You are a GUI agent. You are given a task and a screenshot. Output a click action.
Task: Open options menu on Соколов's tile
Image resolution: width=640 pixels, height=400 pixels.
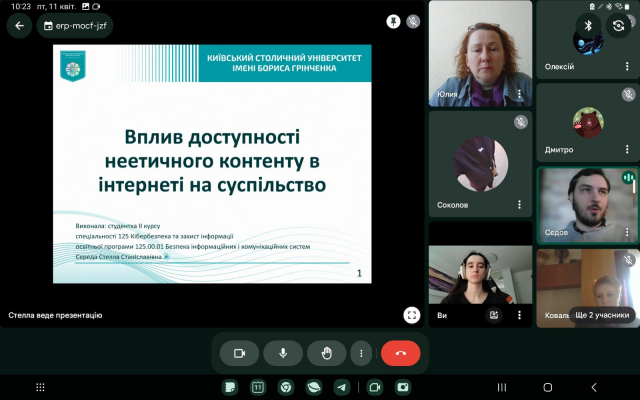519,204
